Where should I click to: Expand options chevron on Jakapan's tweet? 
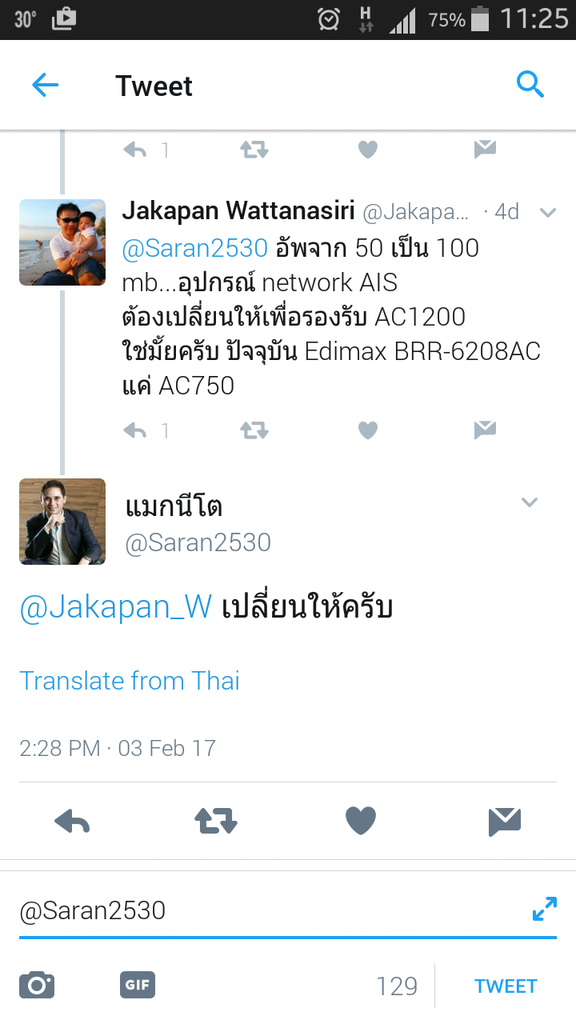point(547,212)
